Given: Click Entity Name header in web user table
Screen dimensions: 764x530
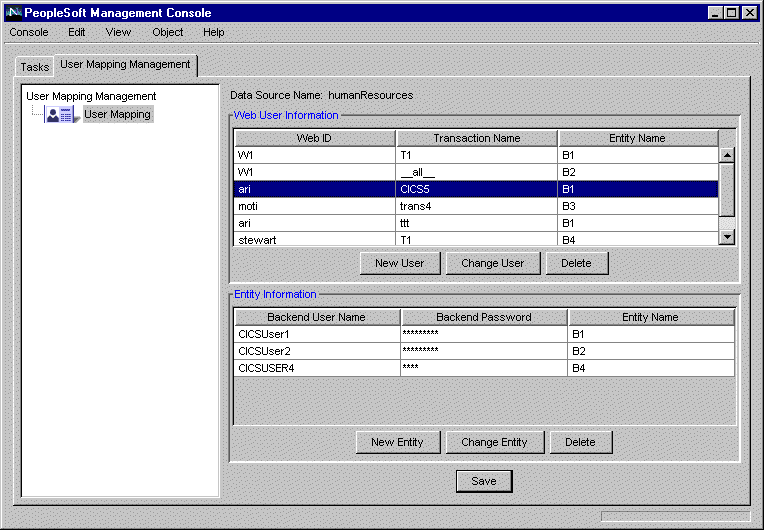Looking at the screenshot, I should coord(638,138).
